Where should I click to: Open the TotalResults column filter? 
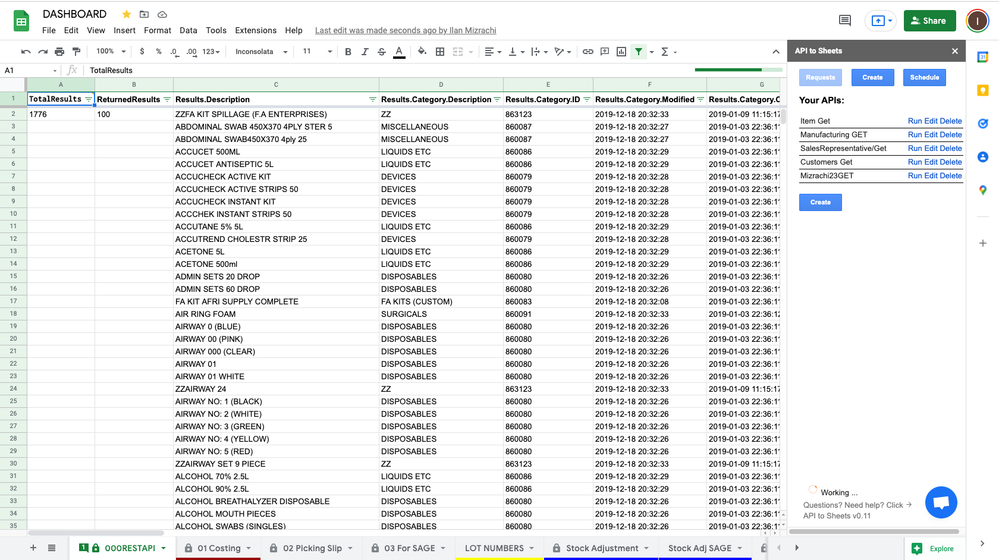tap(89, 99)
